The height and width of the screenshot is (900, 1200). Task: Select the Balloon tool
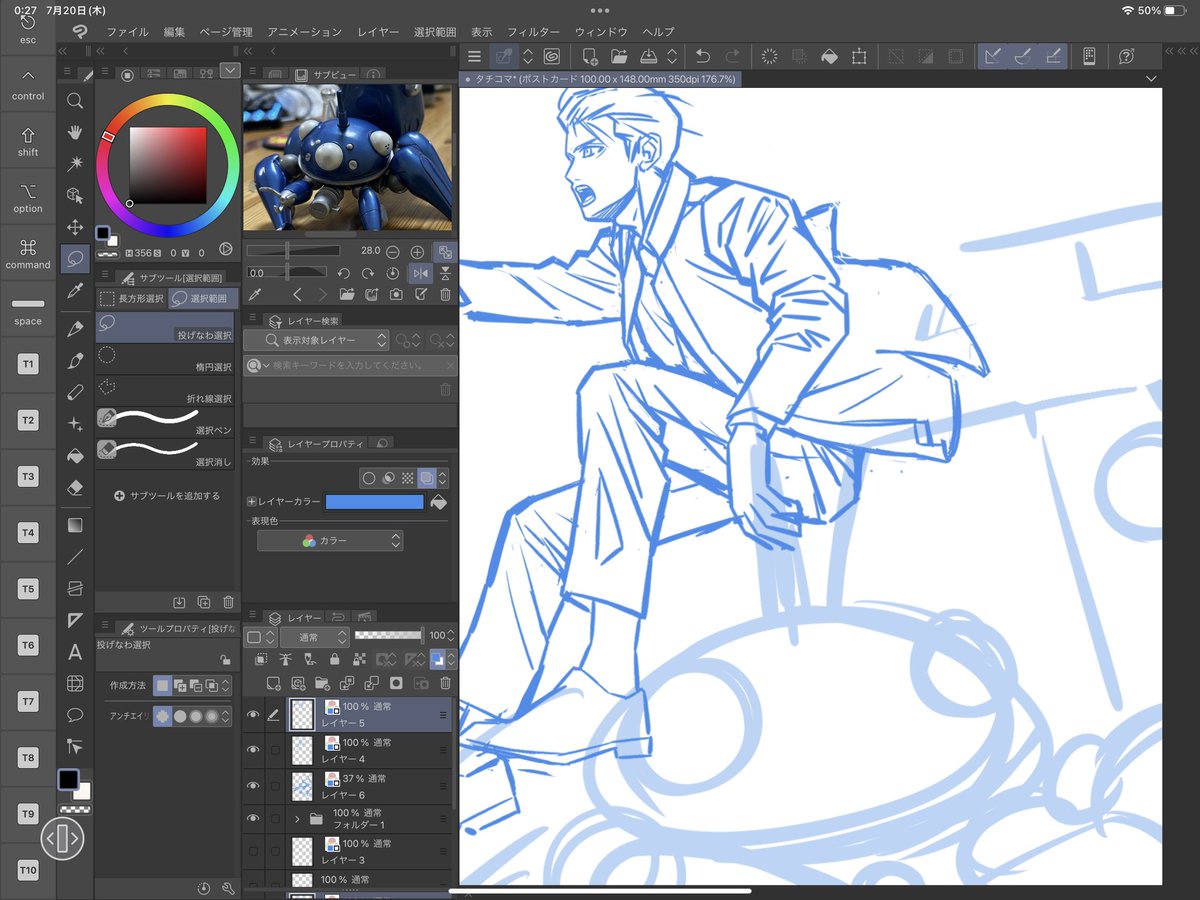[75, 715]
